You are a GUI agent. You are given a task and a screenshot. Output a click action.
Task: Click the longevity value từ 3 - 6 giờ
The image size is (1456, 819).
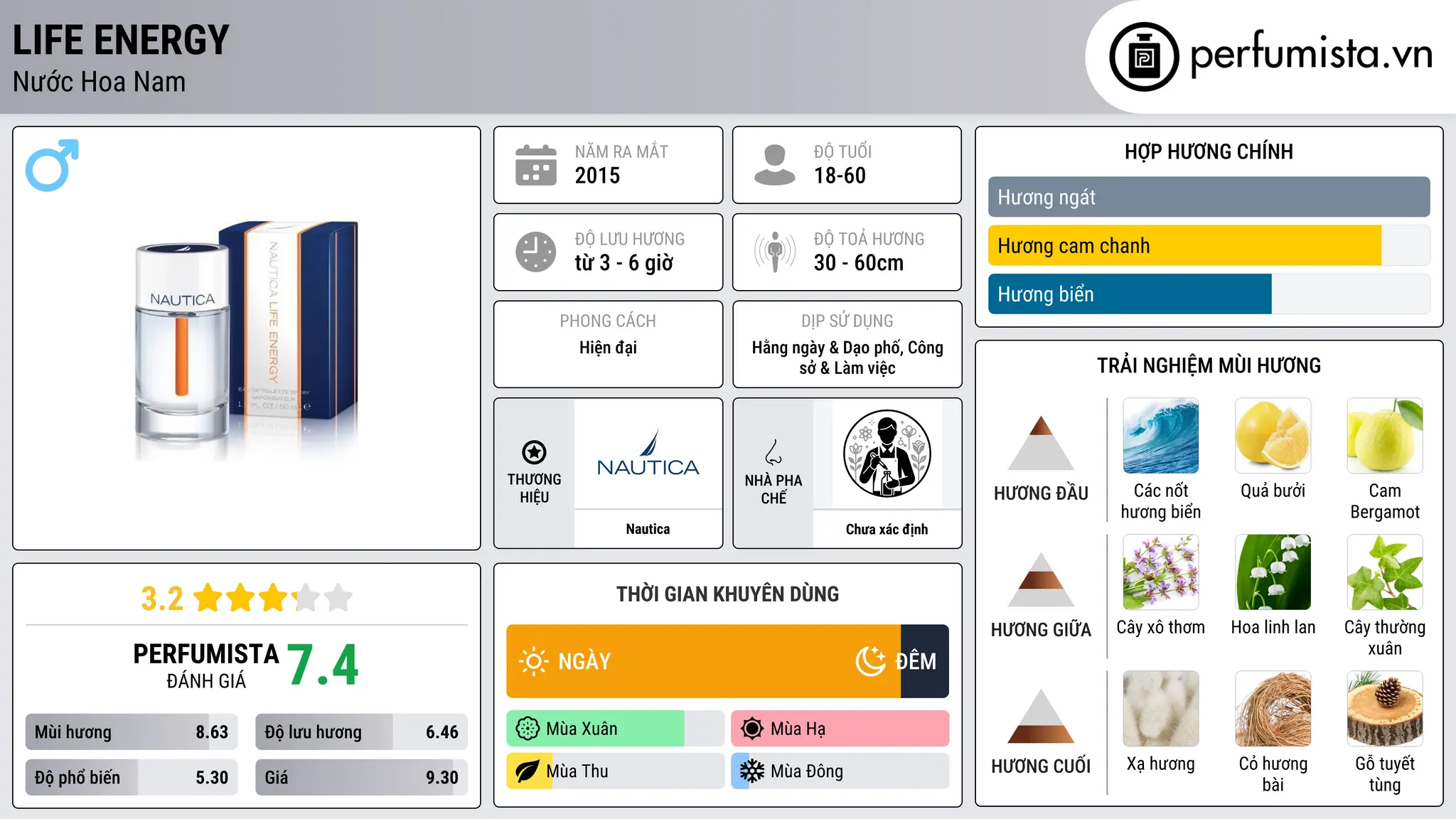(623, 263)
